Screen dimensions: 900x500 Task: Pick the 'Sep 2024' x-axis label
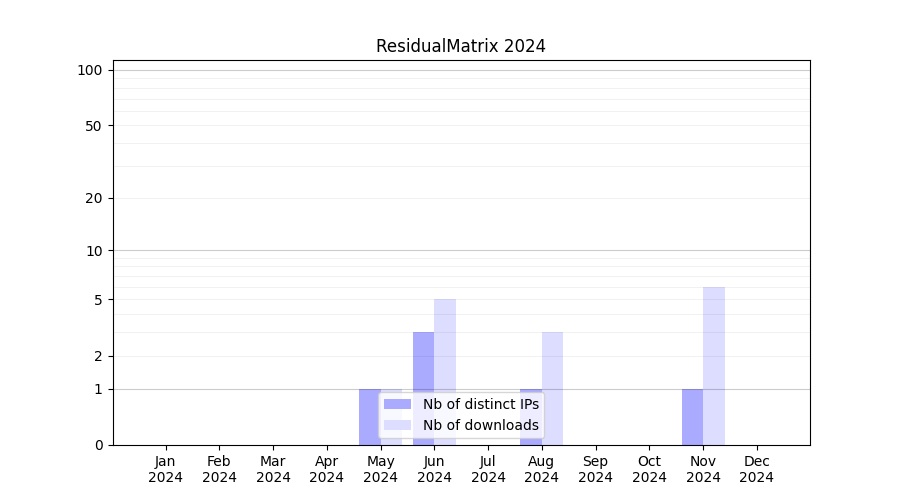point(595,469)
